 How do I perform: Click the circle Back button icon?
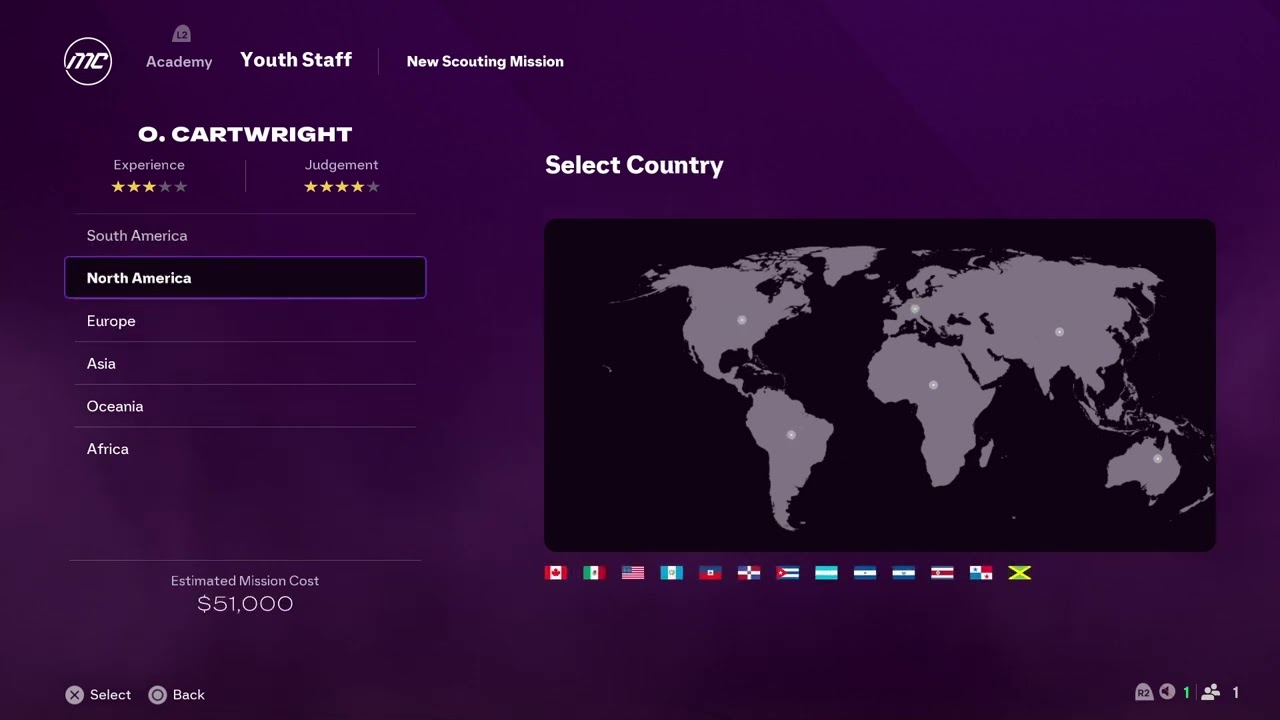[x=158, y=695]
